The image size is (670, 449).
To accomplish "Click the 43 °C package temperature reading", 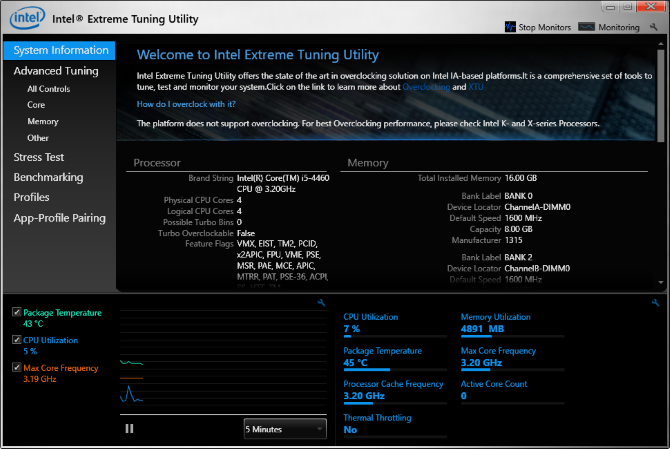I will coord(33,323).
